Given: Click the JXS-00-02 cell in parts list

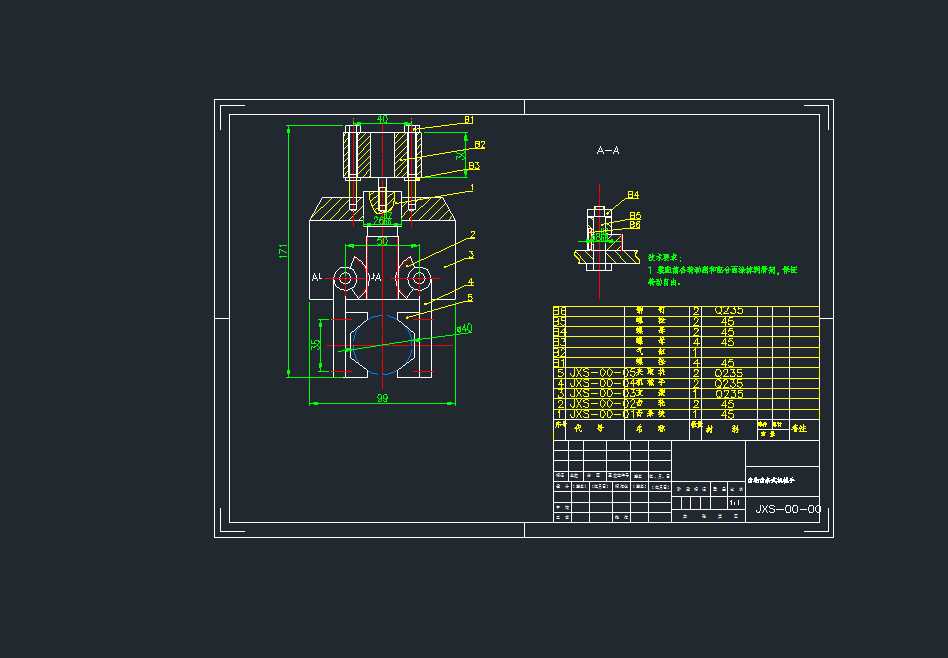Looking at the screenshot, I should click(x=602, y=404).
